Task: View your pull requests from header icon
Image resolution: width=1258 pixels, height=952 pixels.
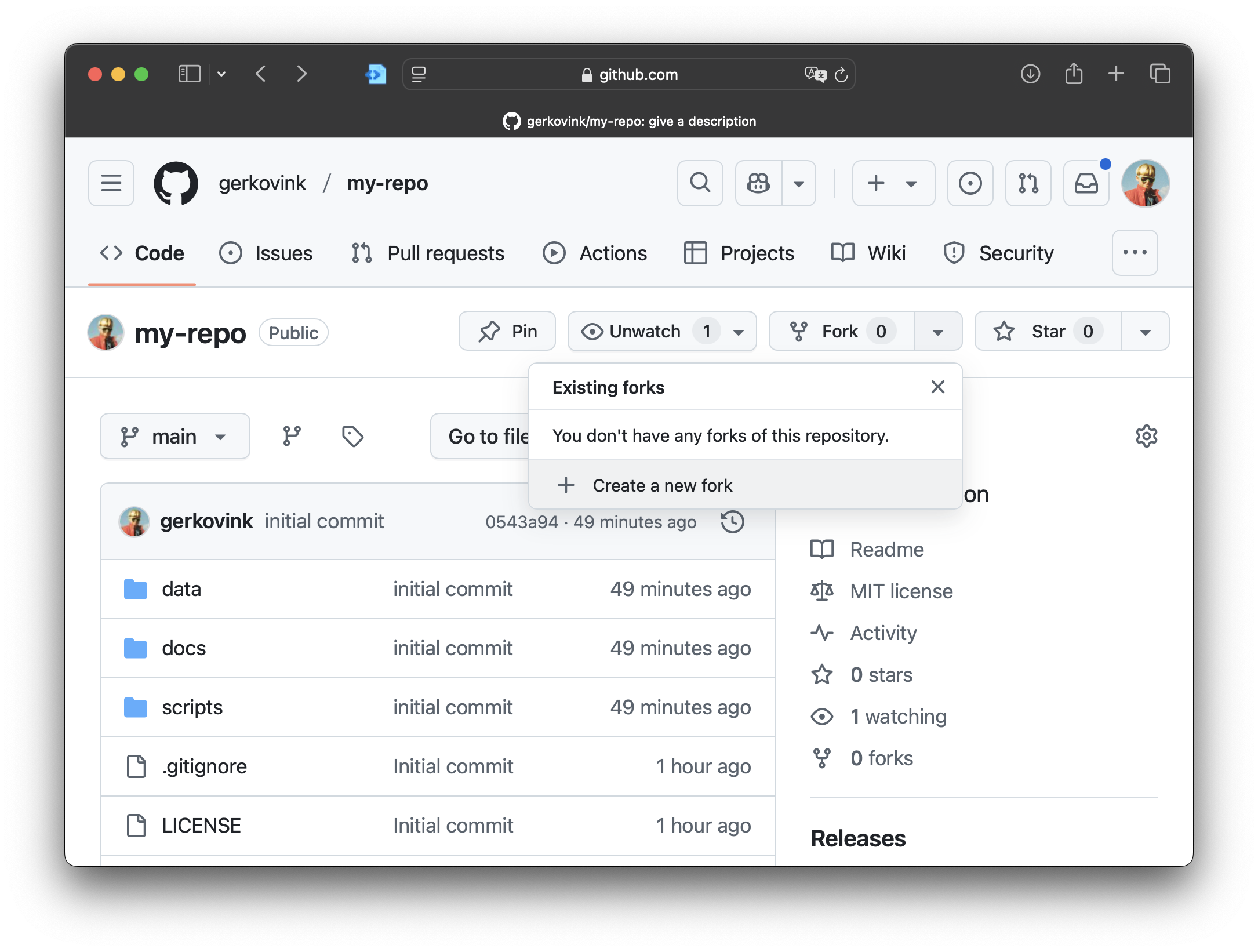Action: pos(1028,183)
